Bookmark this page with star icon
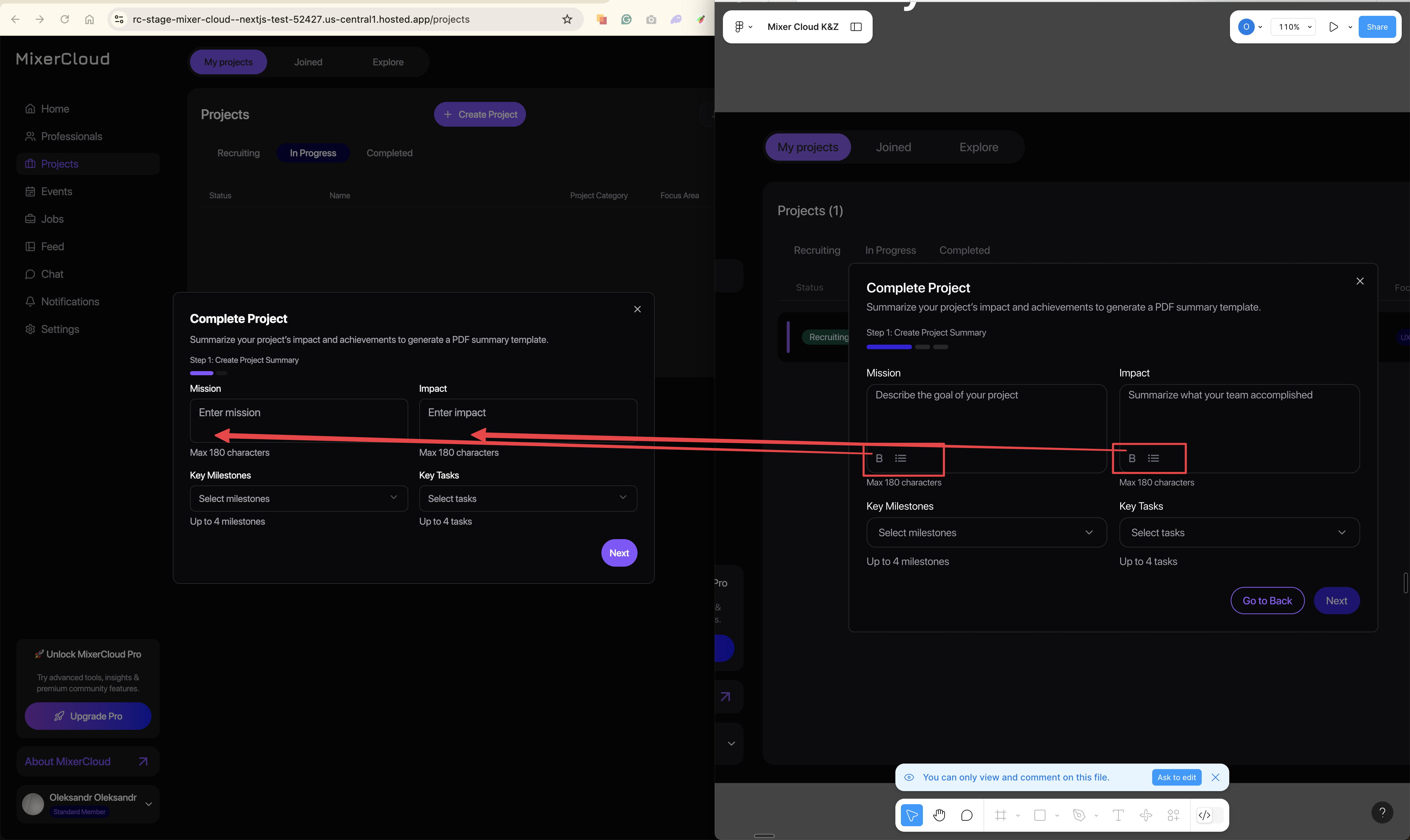 (x=567, y=19)
